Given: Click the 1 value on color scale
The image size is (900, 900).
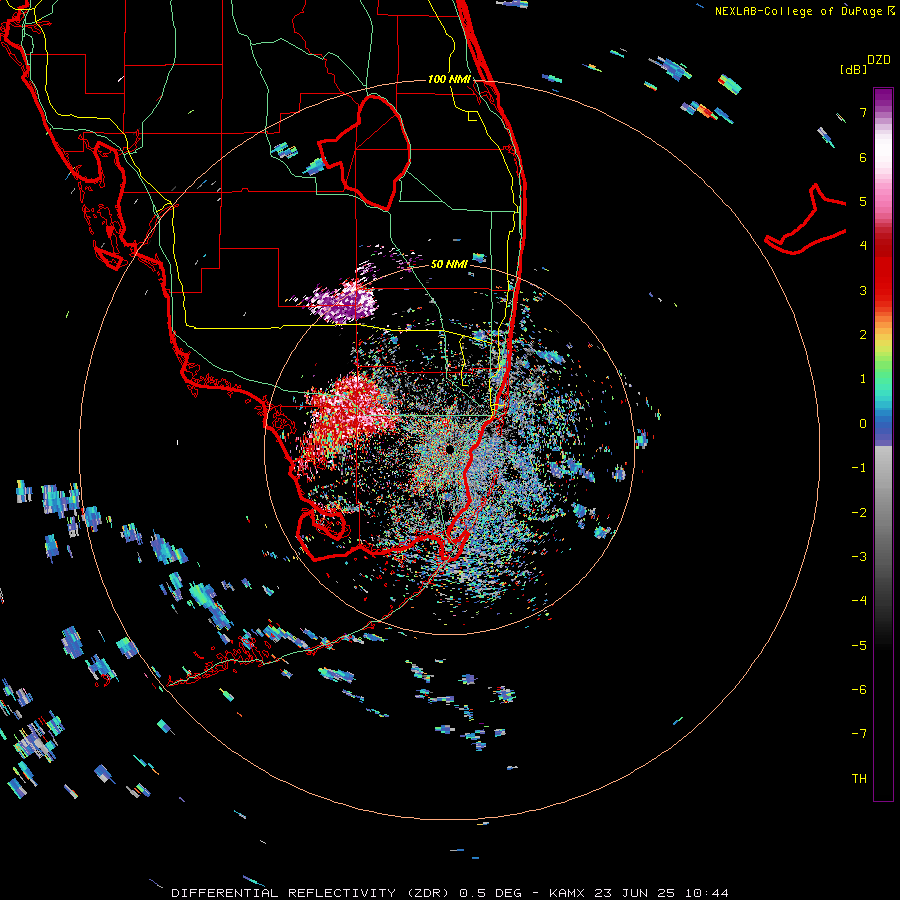Looking at the screenshot, I should tap(863, 379).
